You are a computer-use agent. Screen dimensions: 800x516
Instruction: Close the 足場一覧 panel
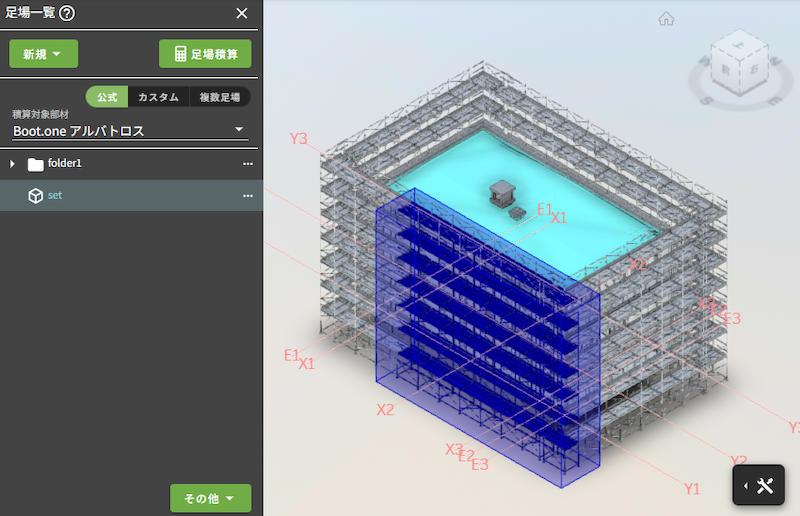point(242,13)
